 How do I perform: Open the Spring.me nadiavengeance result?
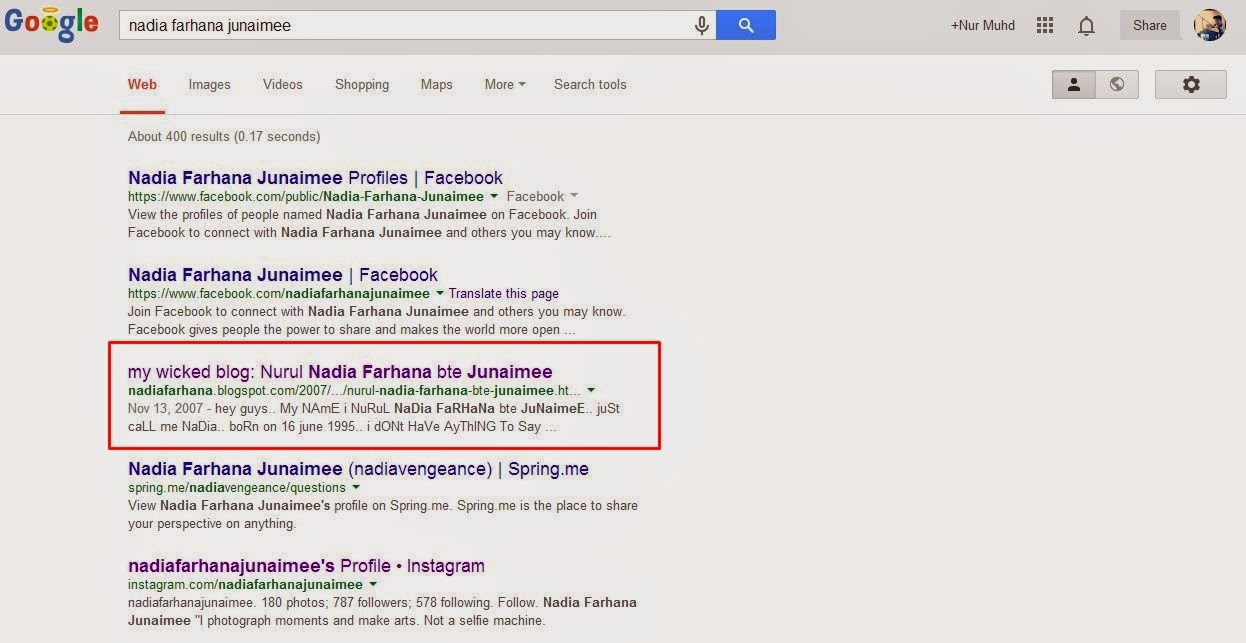click(358, 469)
